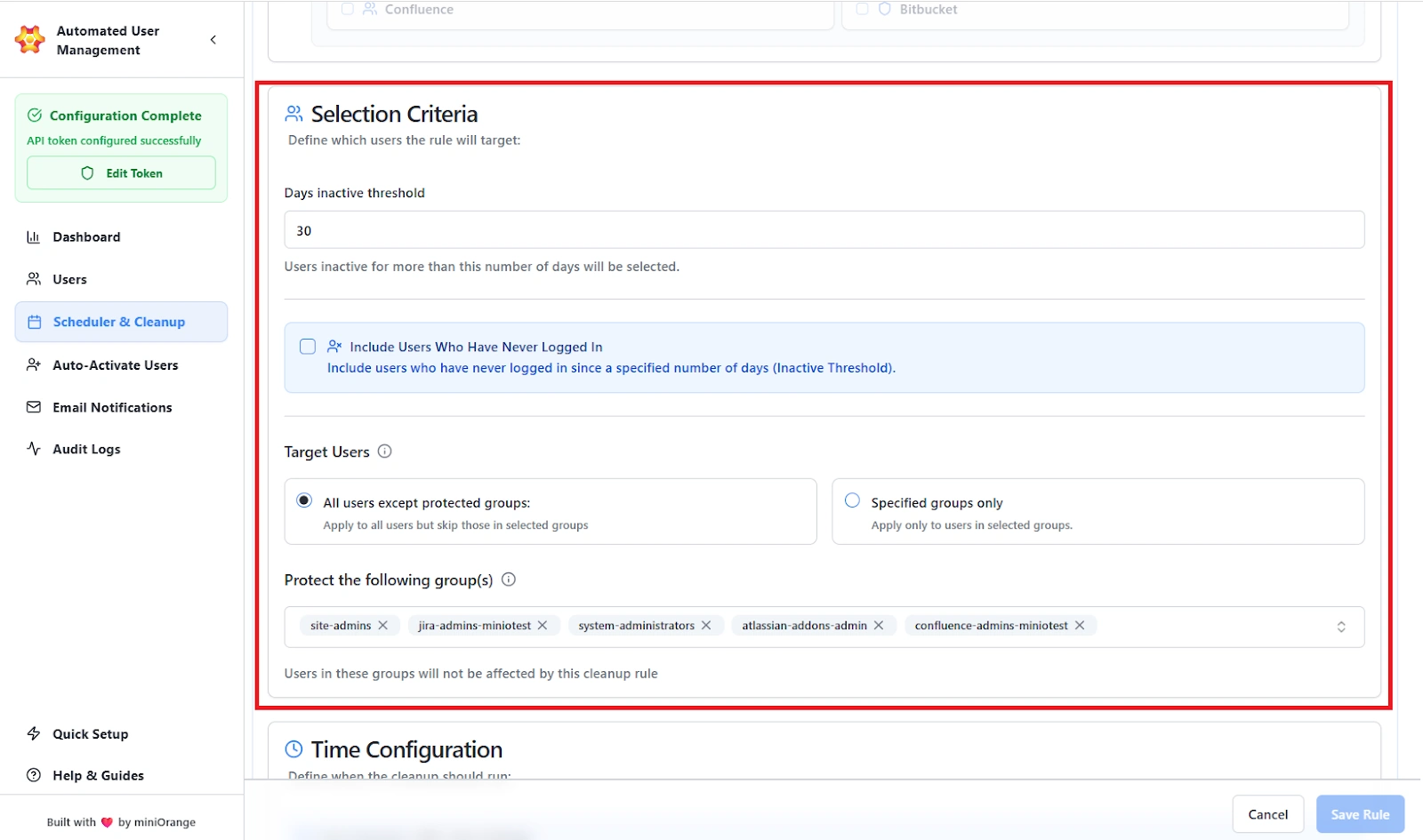Click the info icon next to Target Users
1423x840 pixels.
coord(384,451)
